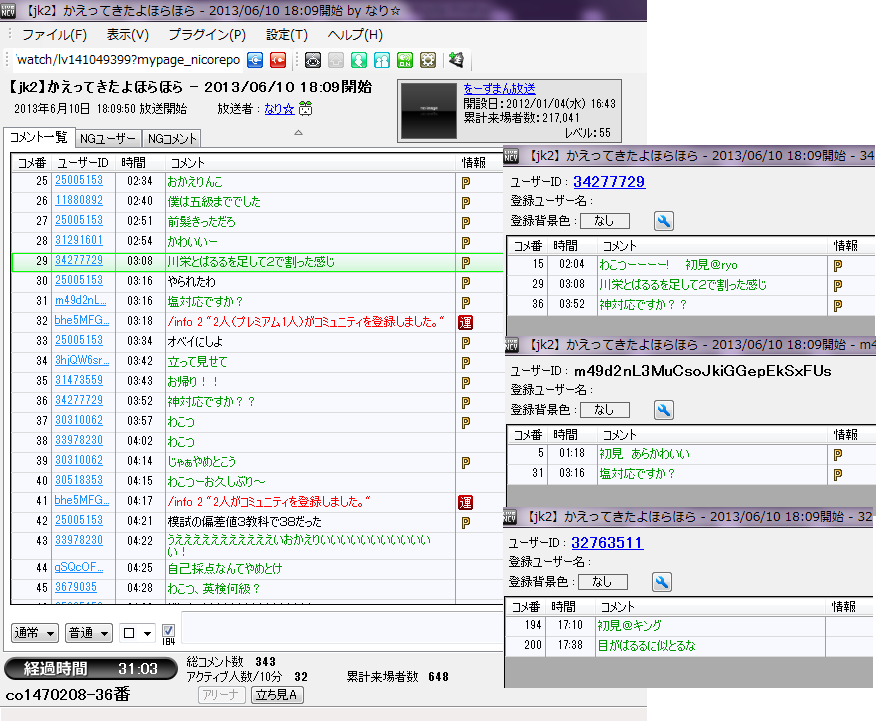The height and width of the screenshot is (725, 888).
Task: Open the comment color dropdown
Action: pyautogui.click(x=136, y=633)
